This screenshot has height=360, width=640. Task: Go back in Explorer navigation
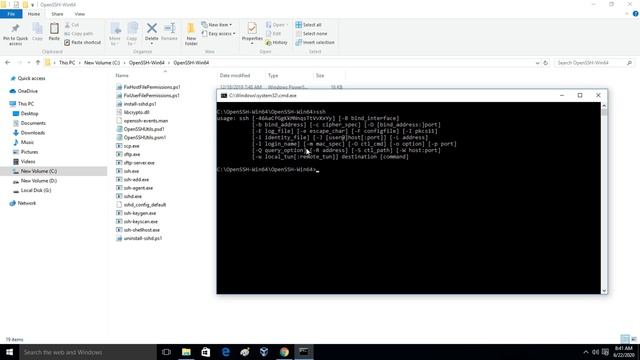click(8, 63)
